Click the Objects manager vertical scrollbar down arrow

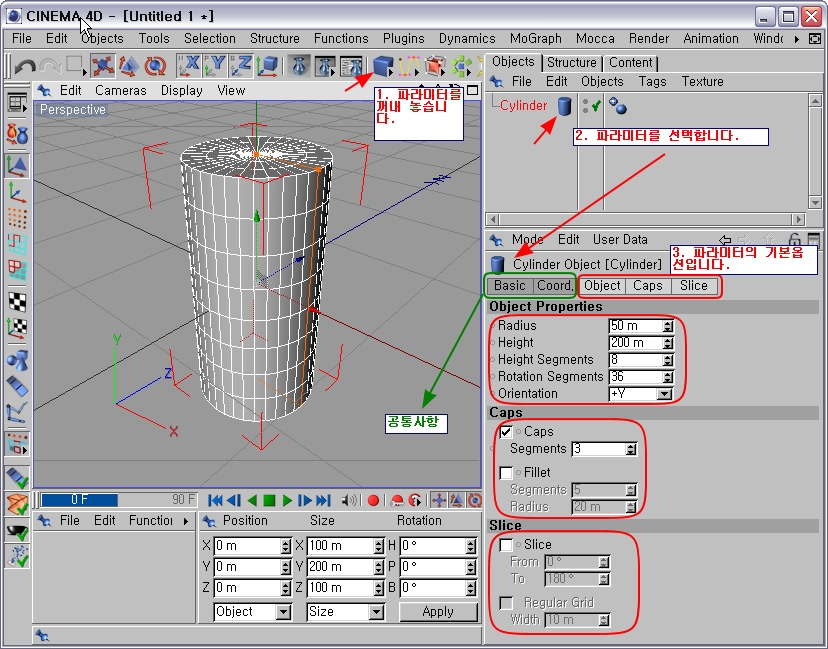coord(815,203)
